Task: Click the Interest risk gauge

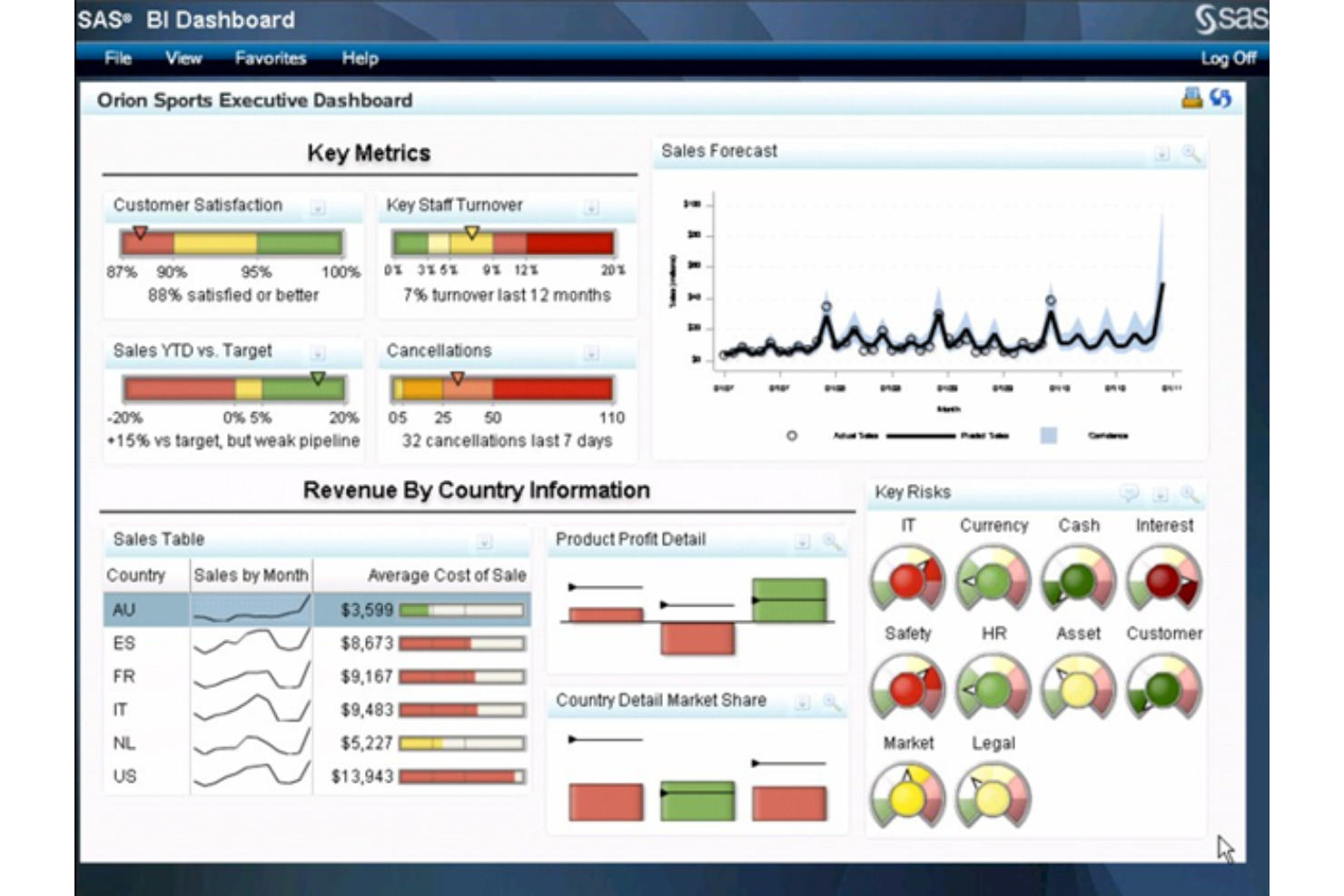Action: click(x=1163, y=579)
